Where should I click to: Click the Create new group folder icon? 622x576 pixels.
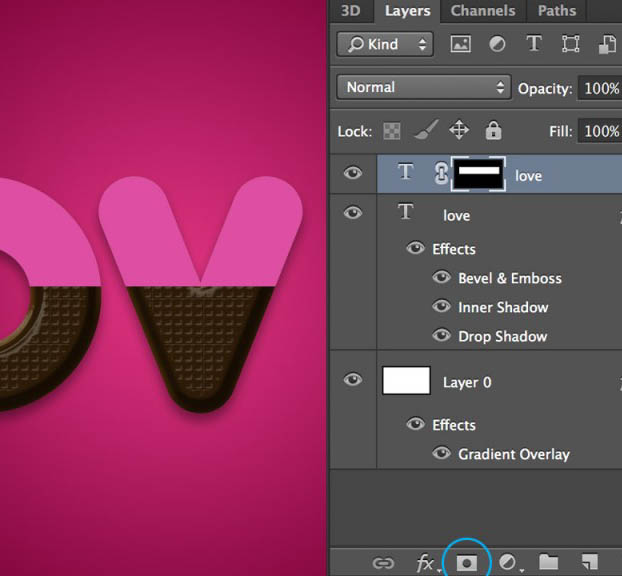[x=549, y=562]
